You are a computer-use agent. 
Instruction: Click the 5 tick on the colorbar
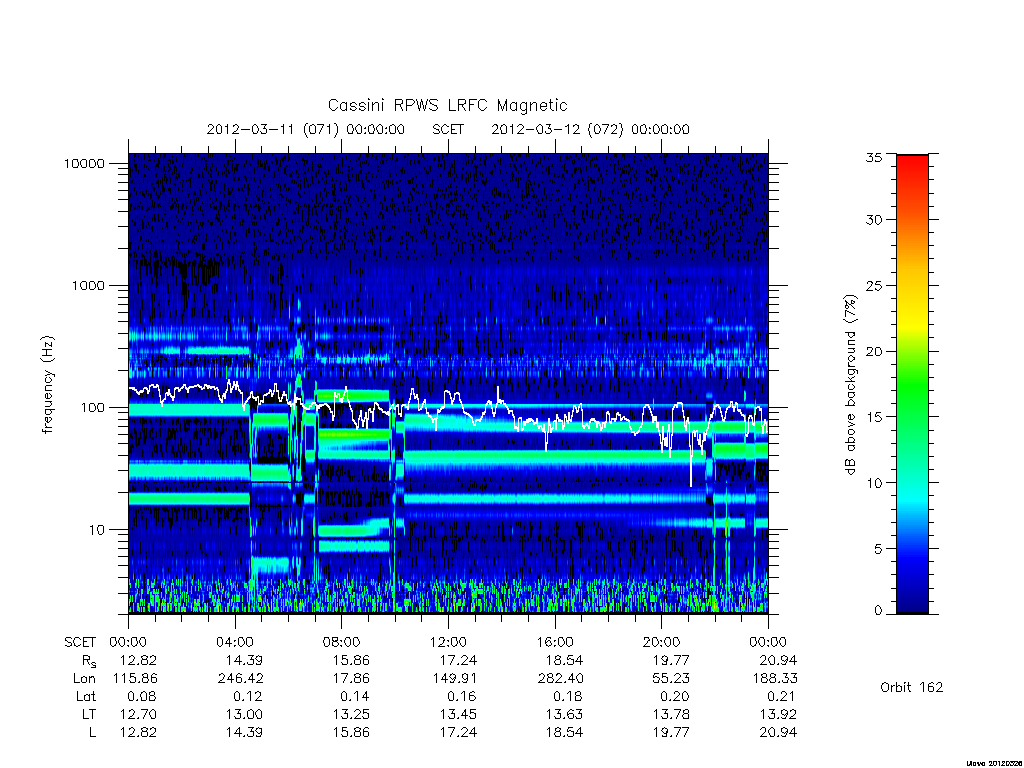click(x=878, y=549)
